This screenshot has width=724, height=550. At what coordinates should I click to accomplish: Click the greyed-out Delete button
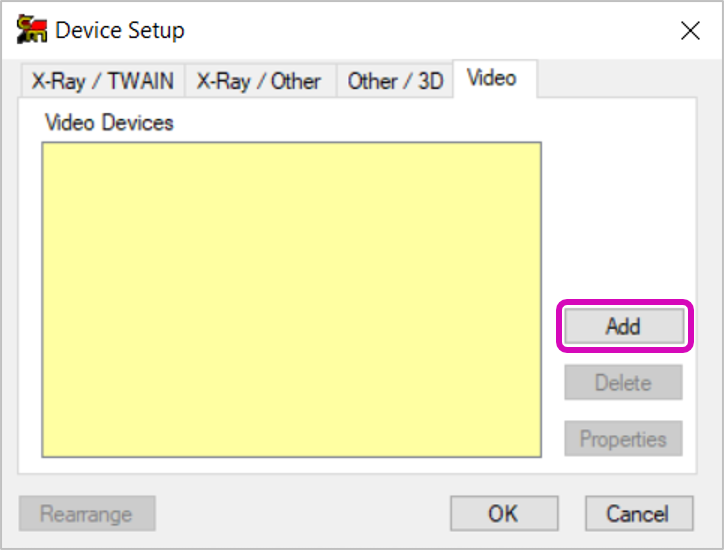[623, 382]
